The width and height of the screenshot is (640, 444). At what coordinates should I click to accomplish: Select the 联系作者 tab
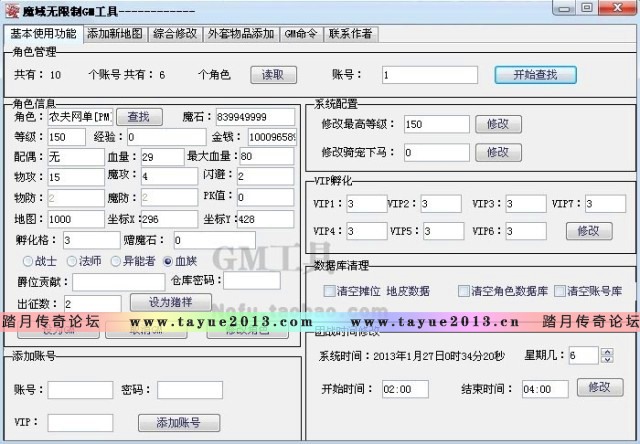(350, 33)
